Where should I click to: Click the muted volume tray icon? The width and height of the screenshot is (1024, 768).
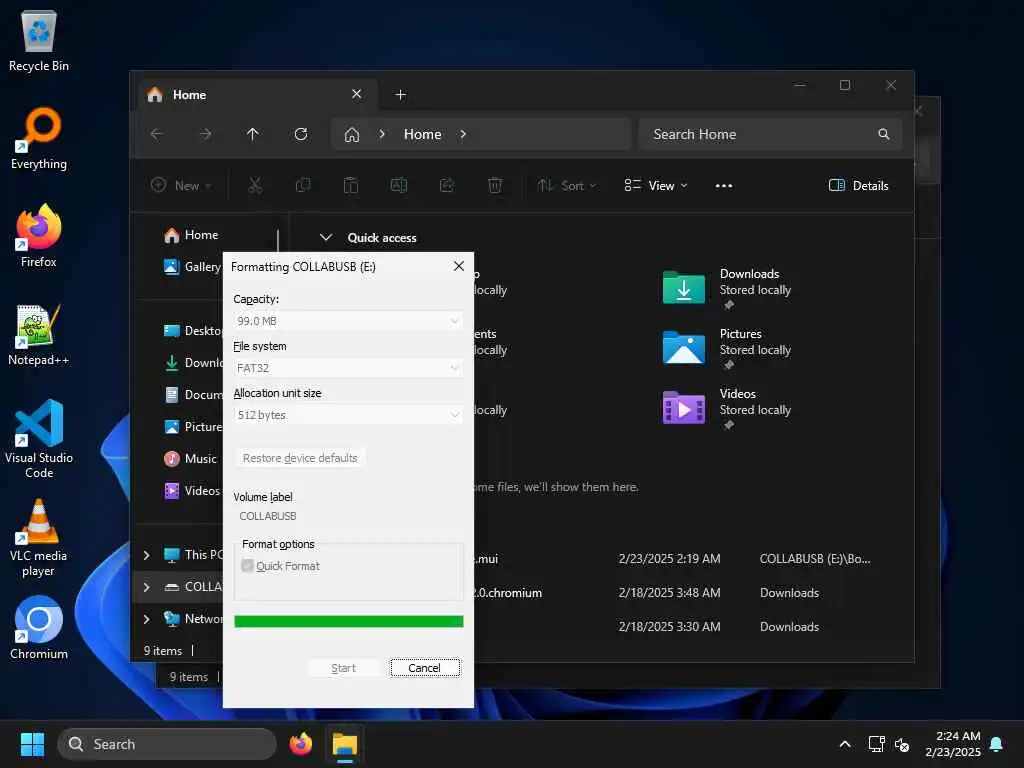(x=902, y=744)
